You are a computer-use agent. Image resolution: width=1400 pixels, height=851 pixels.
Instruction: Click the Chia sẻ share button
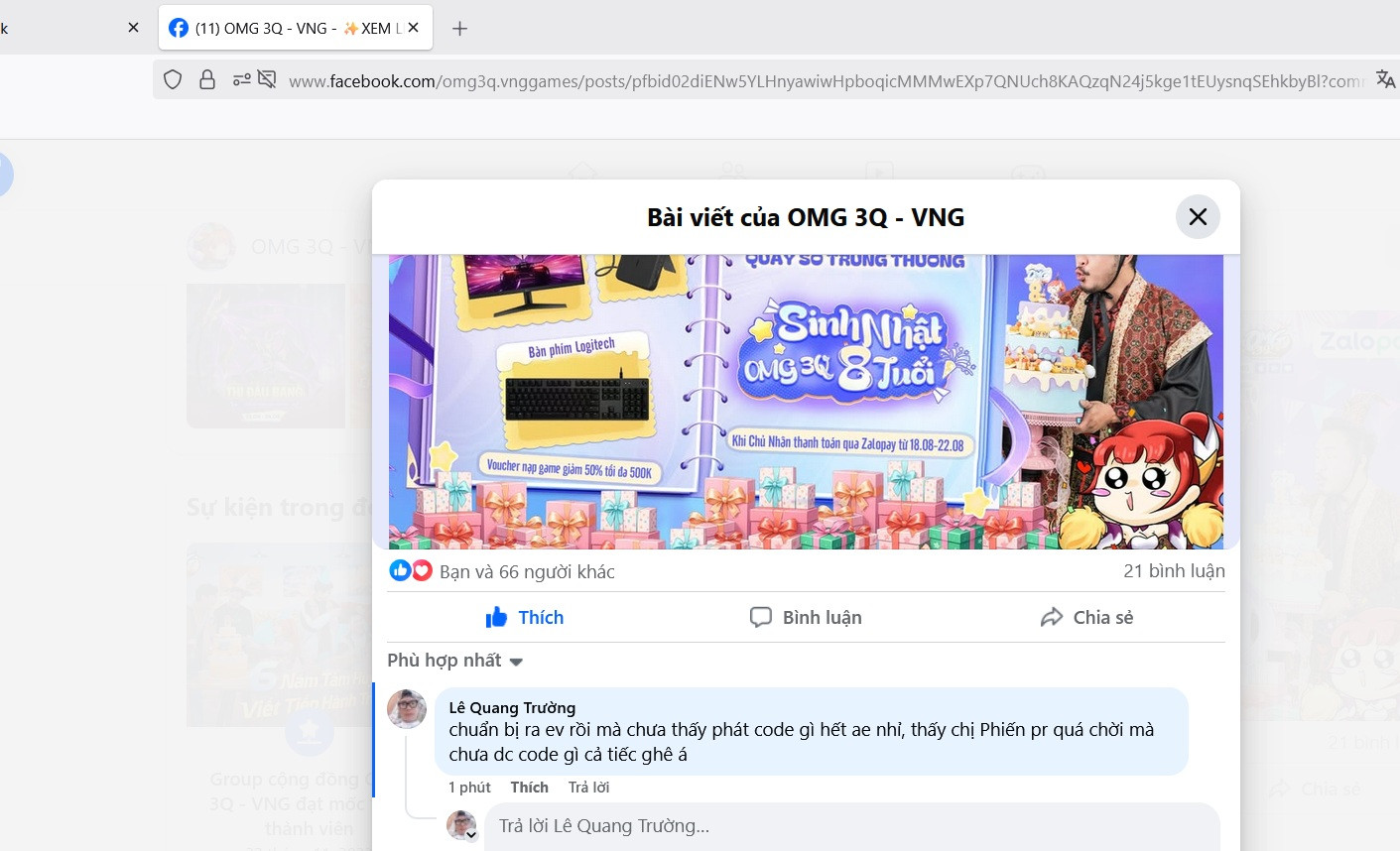click(1086, 617)
